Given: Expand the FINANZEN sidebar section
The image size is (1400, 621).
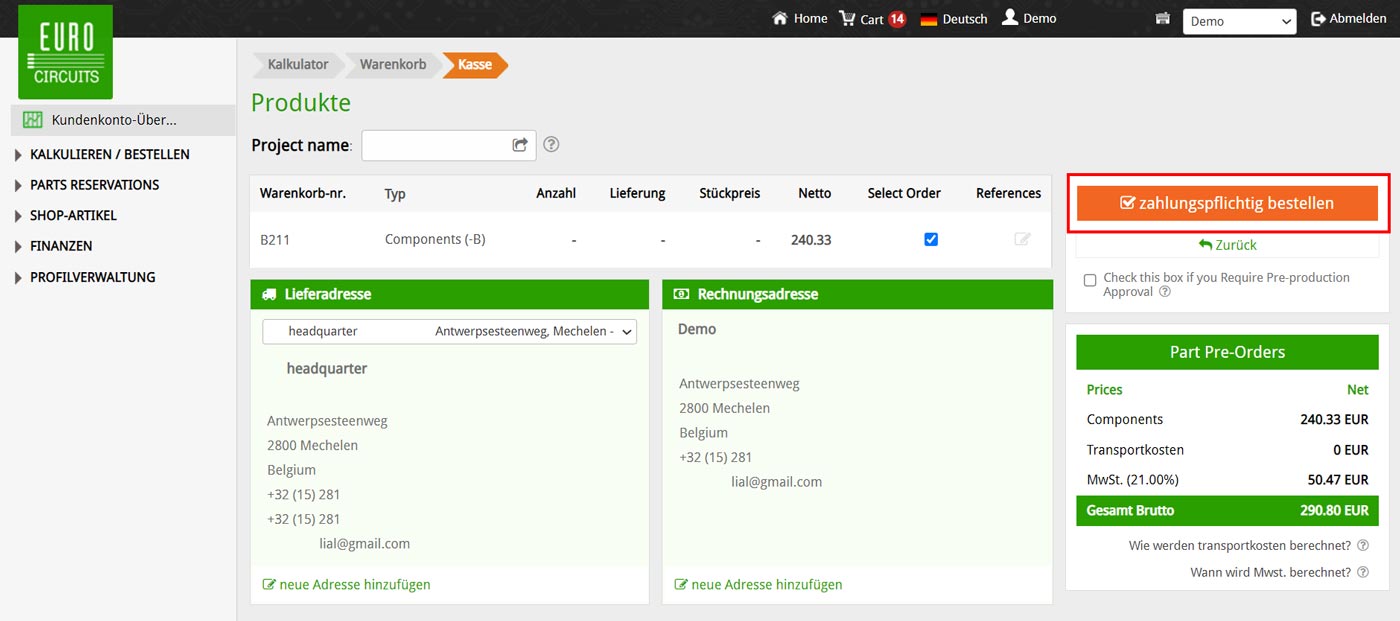Looking at the screenshot, I should click(x=61, y=246).
